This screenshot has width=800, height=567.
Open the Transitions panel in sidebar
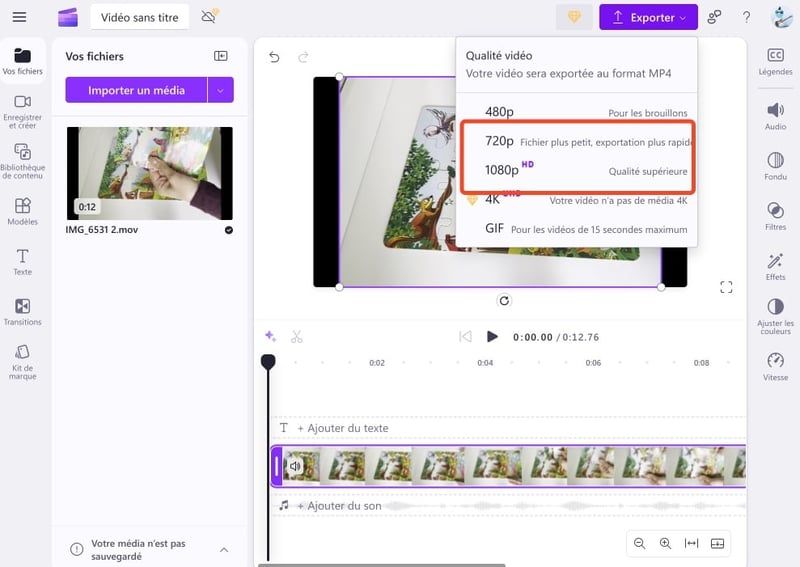pyautogui.click(x=22, y=311)
